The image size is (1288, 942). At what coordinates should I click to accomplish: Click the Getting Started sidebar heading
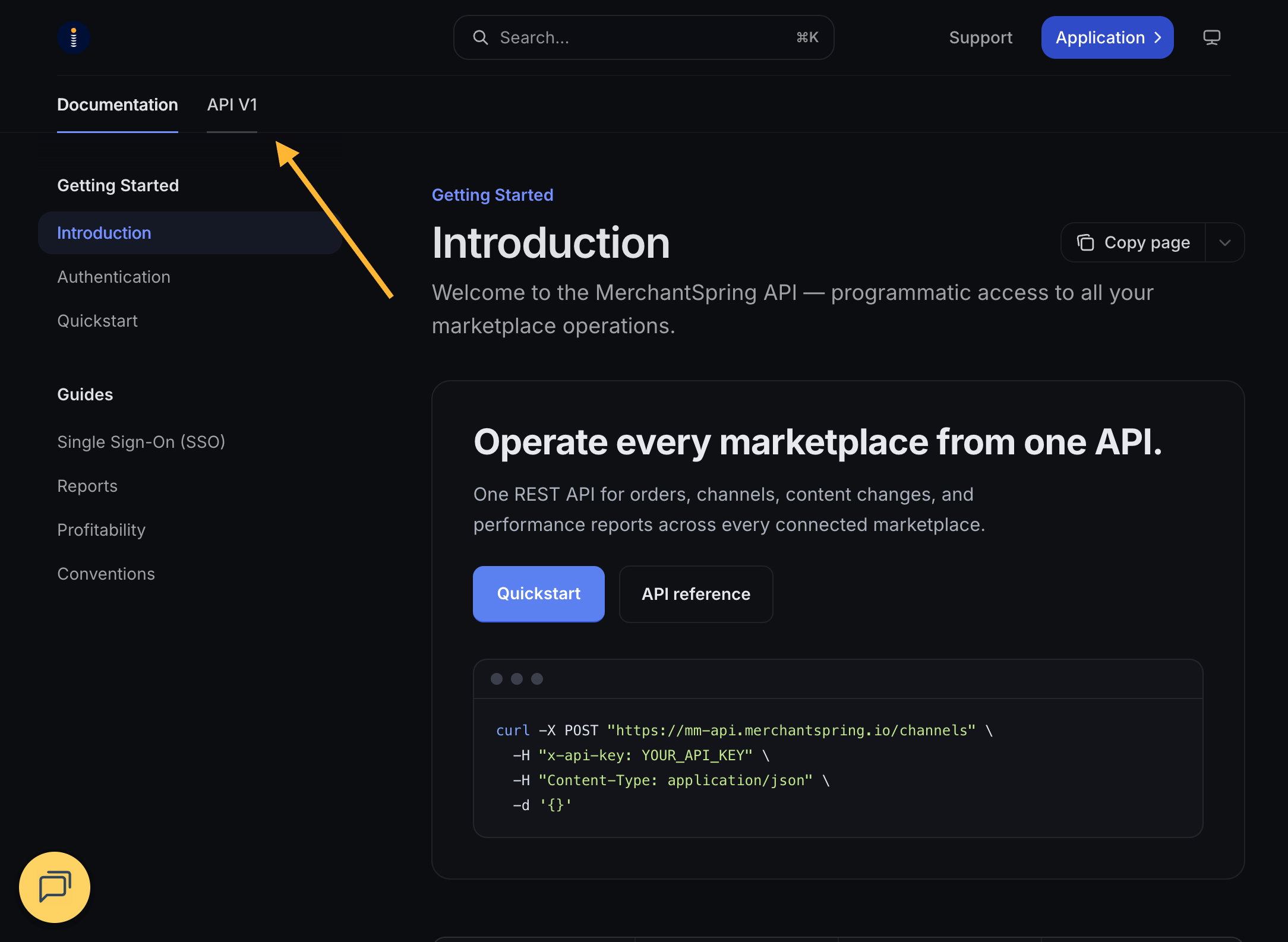point(118,185)
